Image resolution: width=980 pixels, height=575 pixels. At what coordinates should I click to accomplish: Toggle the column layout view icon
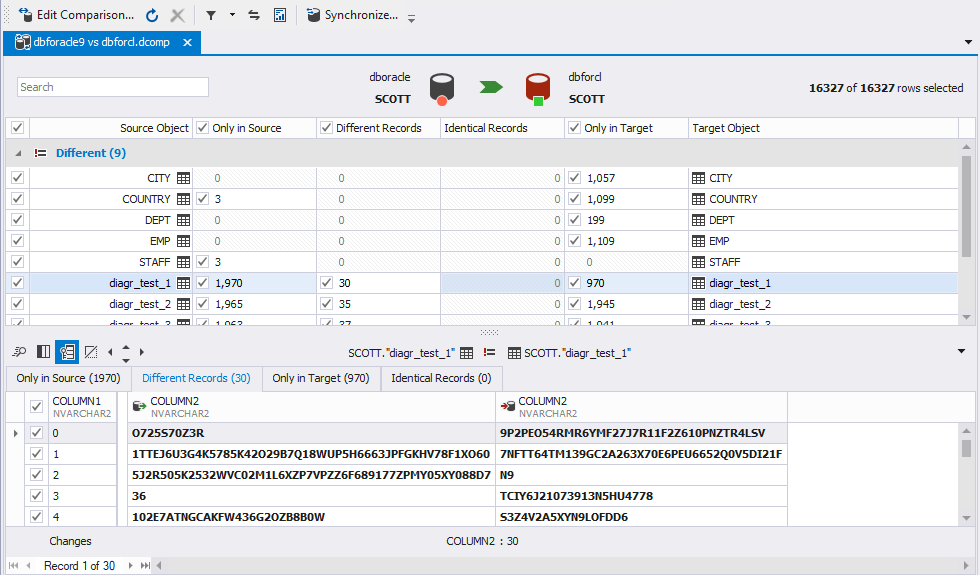tap(43, 352)
